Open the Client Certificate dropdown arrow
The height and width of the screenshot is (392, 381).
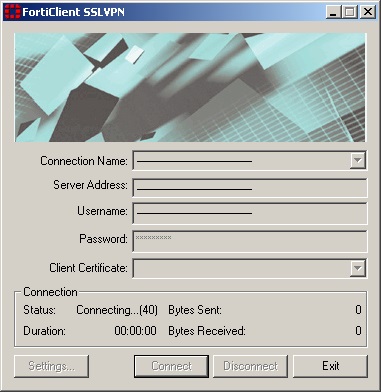(x=357, y=268)
